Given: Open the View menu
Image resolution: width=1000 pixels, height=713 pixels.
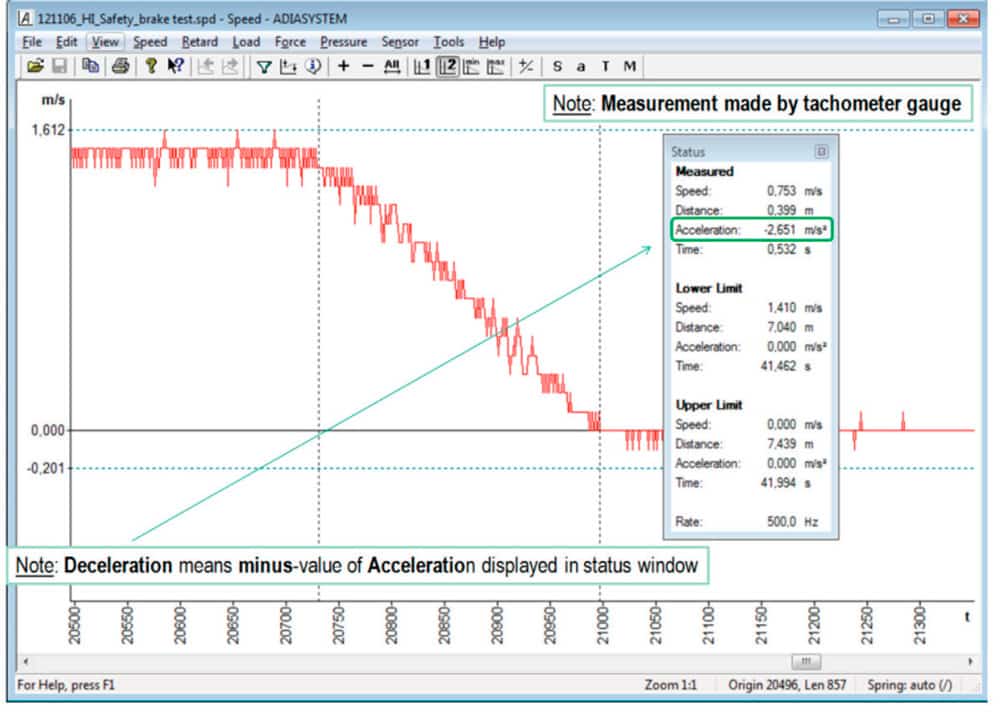Looking at the screenshot, I should [105, 42].
